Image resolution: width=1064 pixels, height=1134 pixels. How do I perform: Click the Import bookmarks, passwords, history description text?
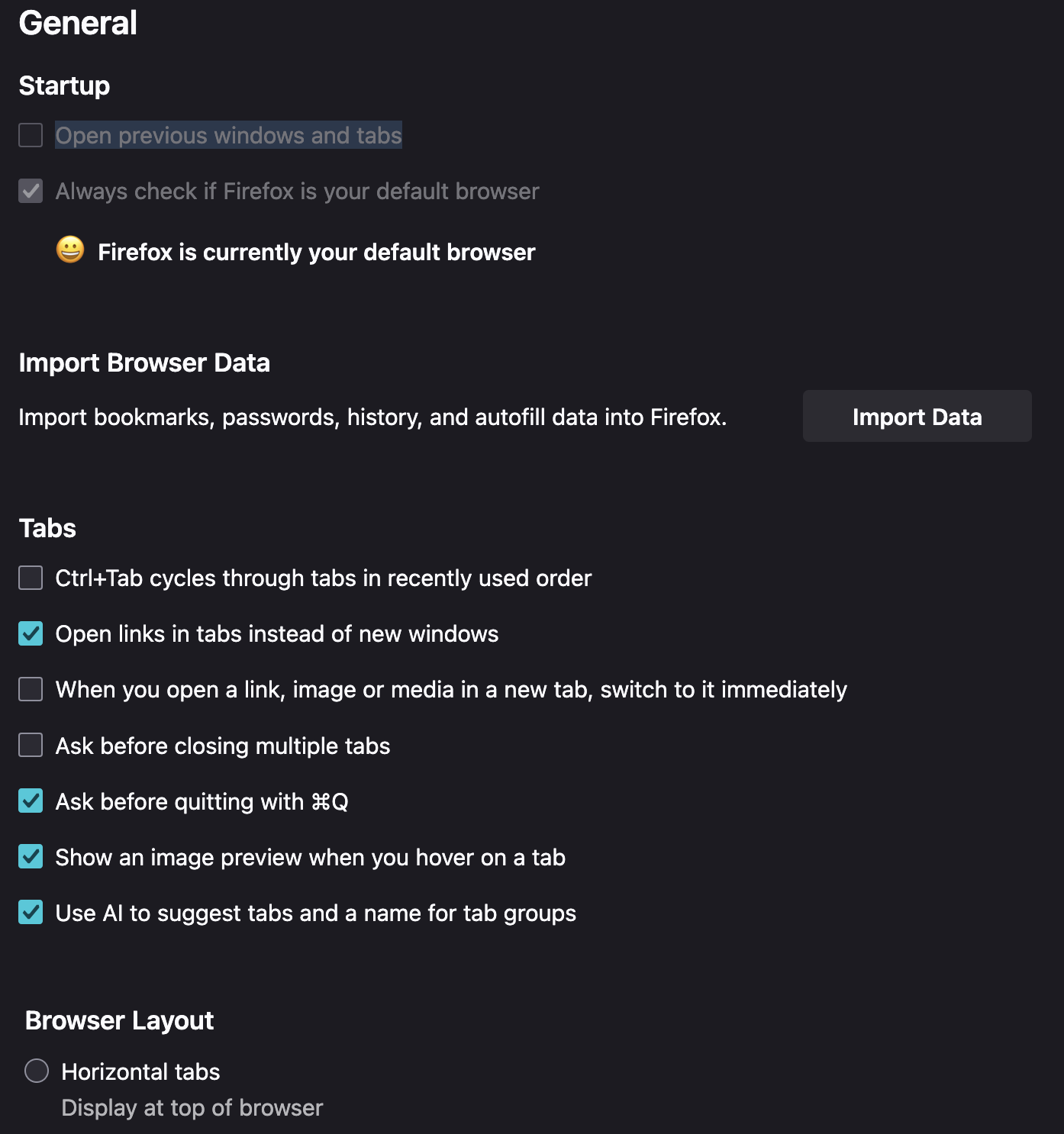pos(372,417)
